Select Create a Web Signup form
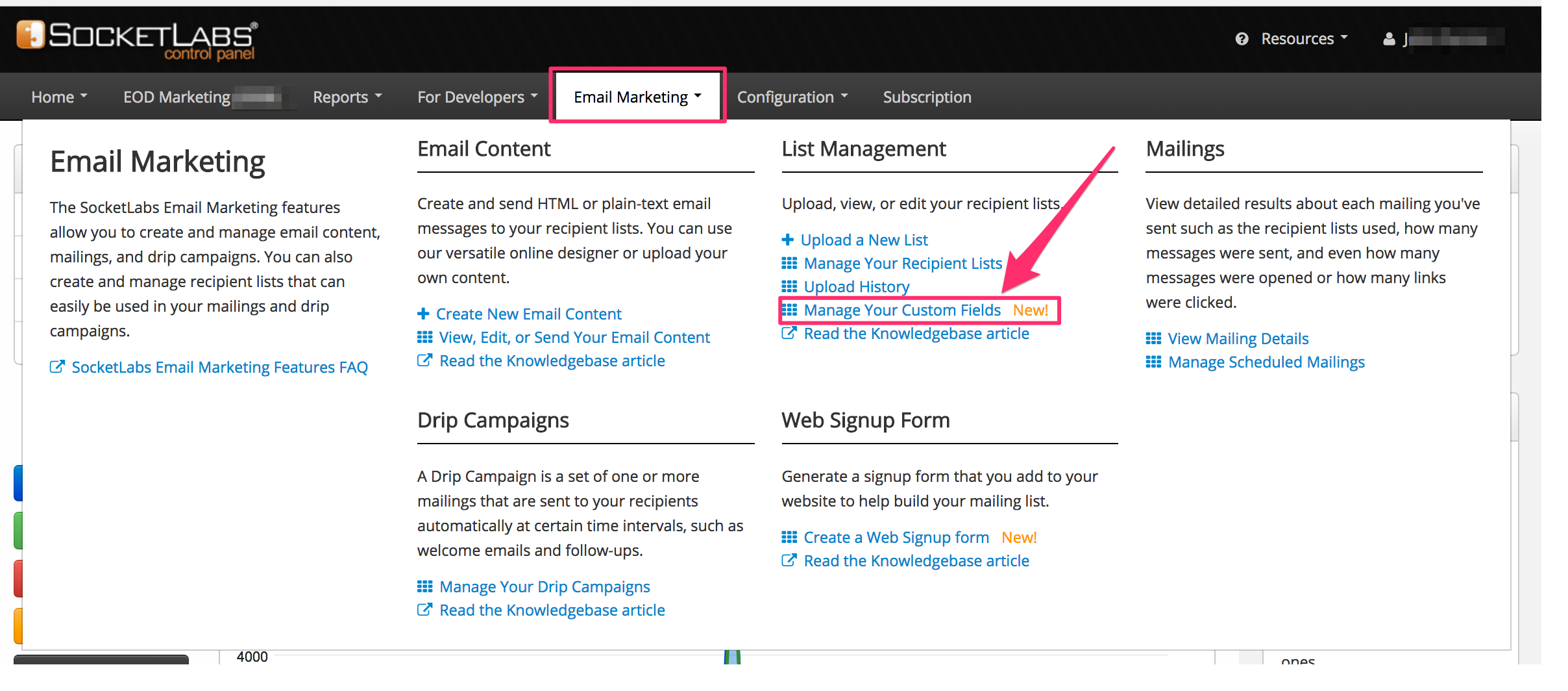 pos(896,537)
